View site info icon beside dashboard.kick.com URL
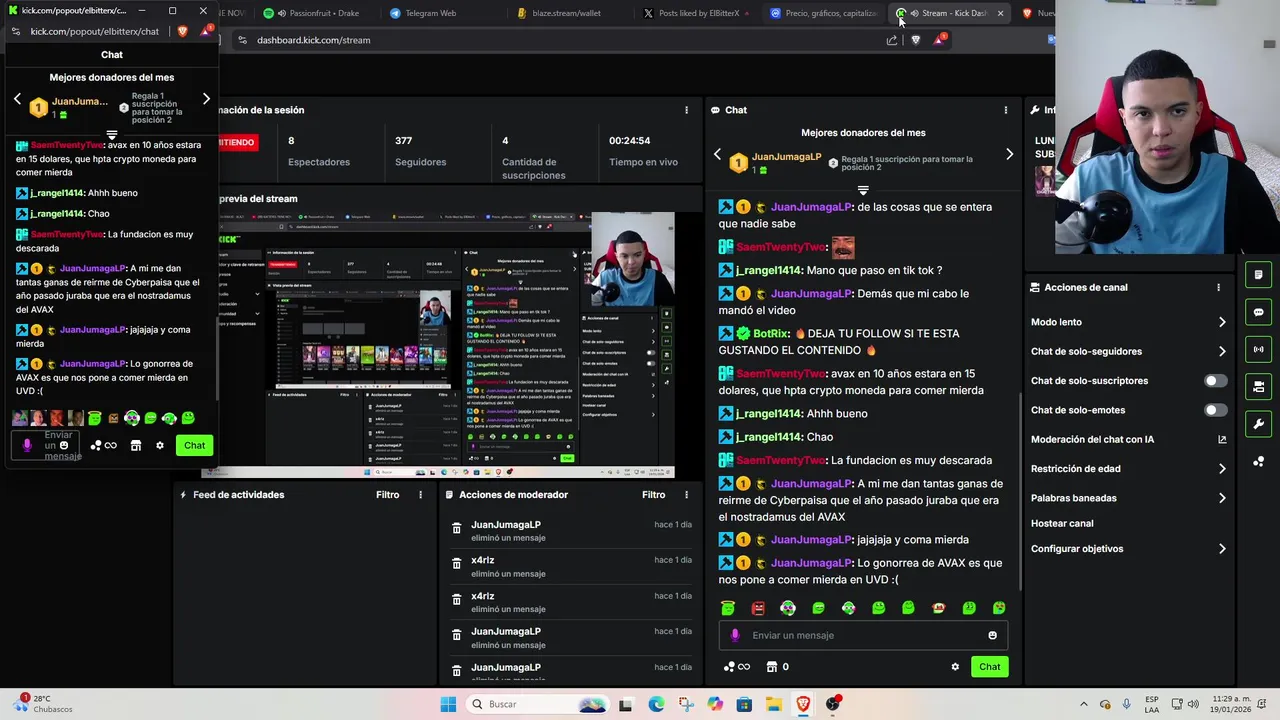 241,40
